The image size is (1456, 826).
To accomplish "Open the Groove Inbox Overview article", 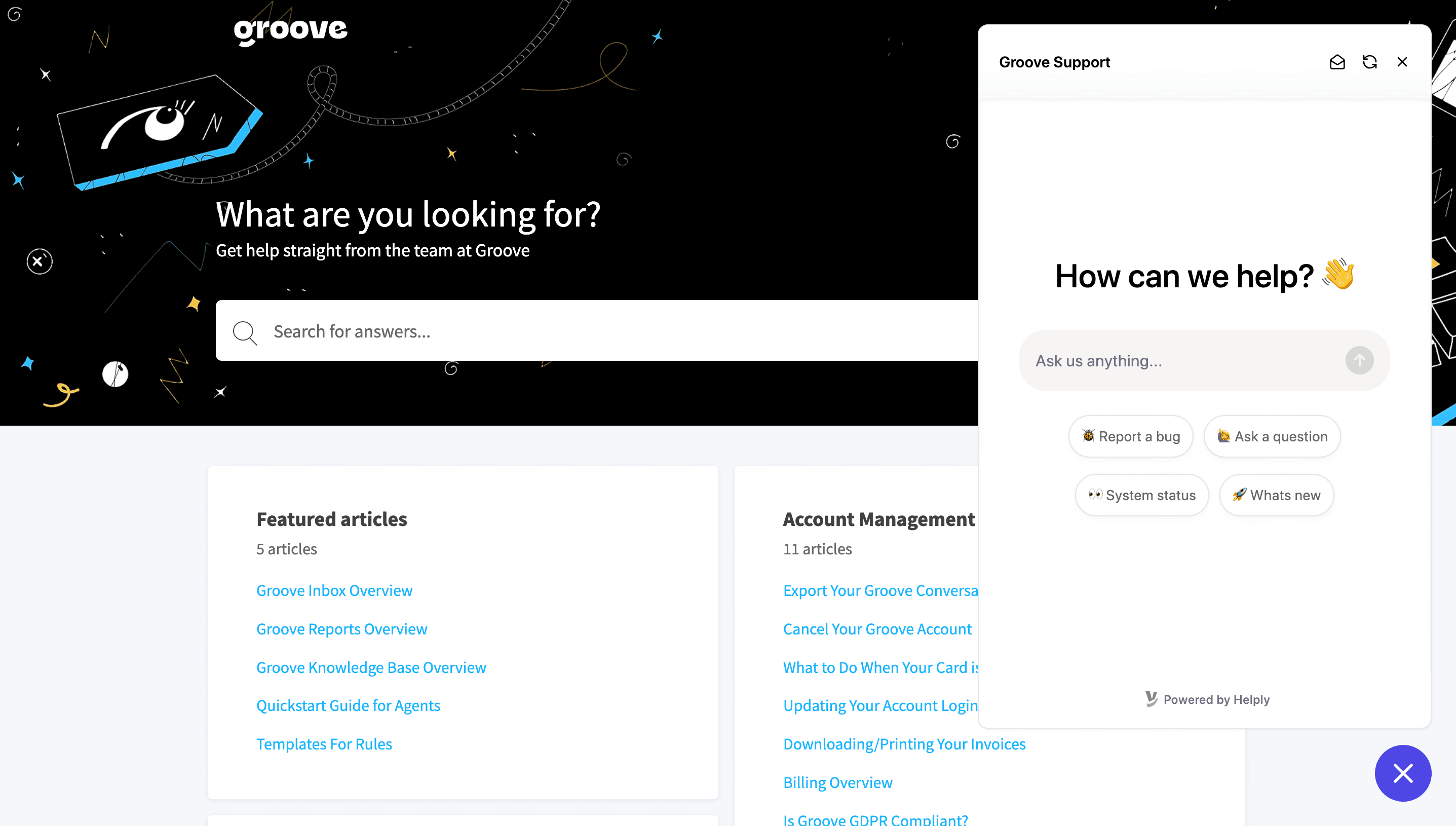I will tap(334, 590).
